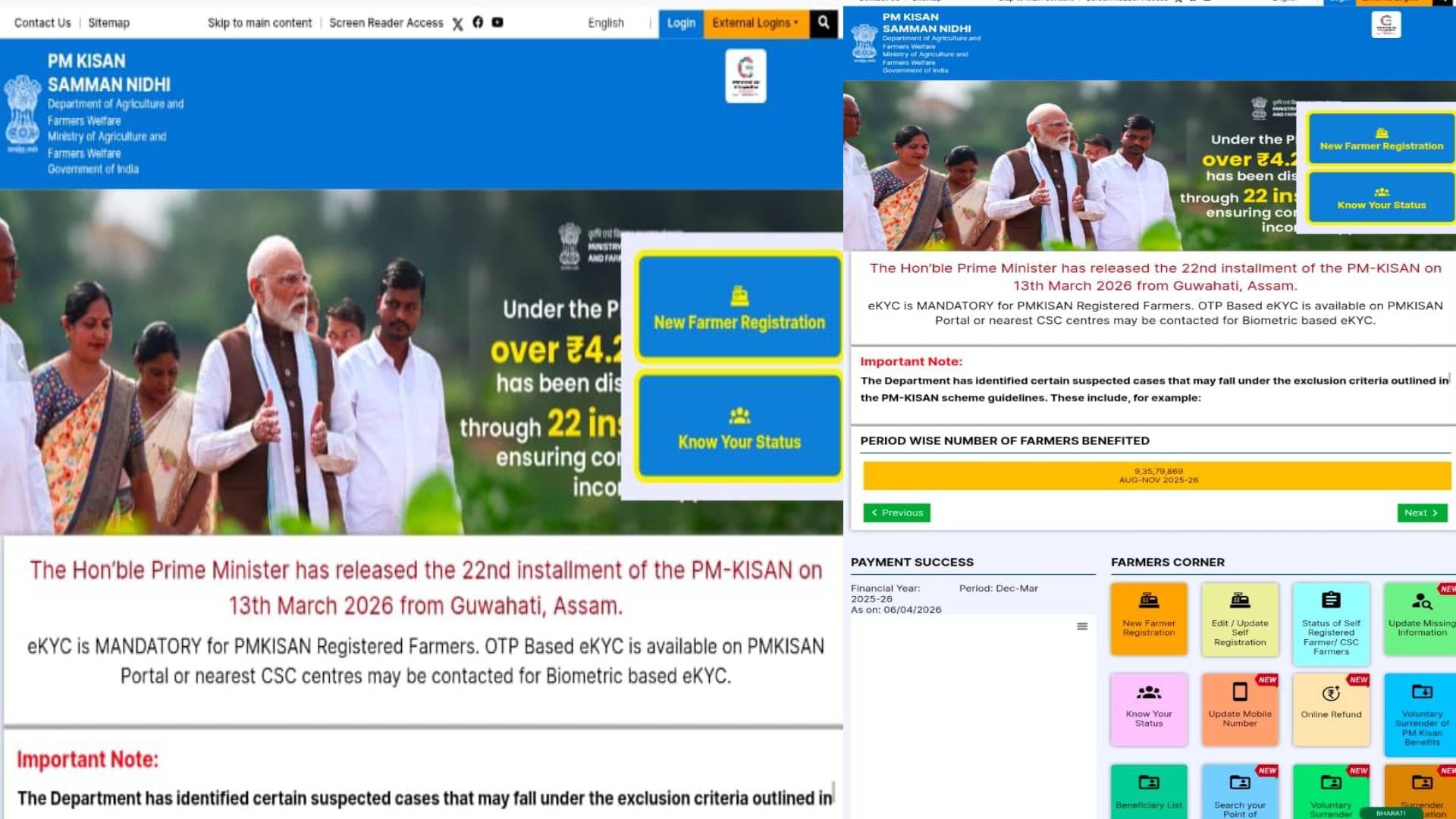Viewport: 1456px width, 819px height.
Task: Click Know Your Status in the enlarged banner
Action: coord(739,427)
